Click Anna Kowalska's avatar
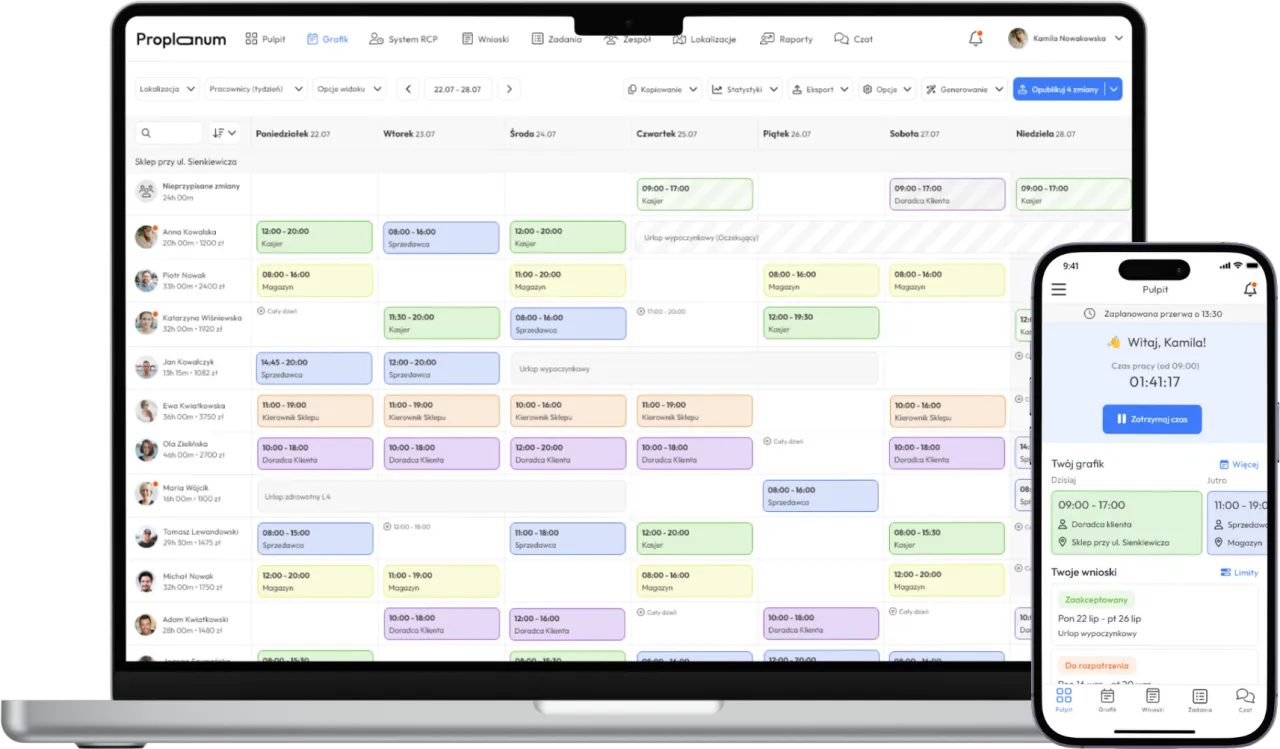1280x749 pixels. [146, 236]
